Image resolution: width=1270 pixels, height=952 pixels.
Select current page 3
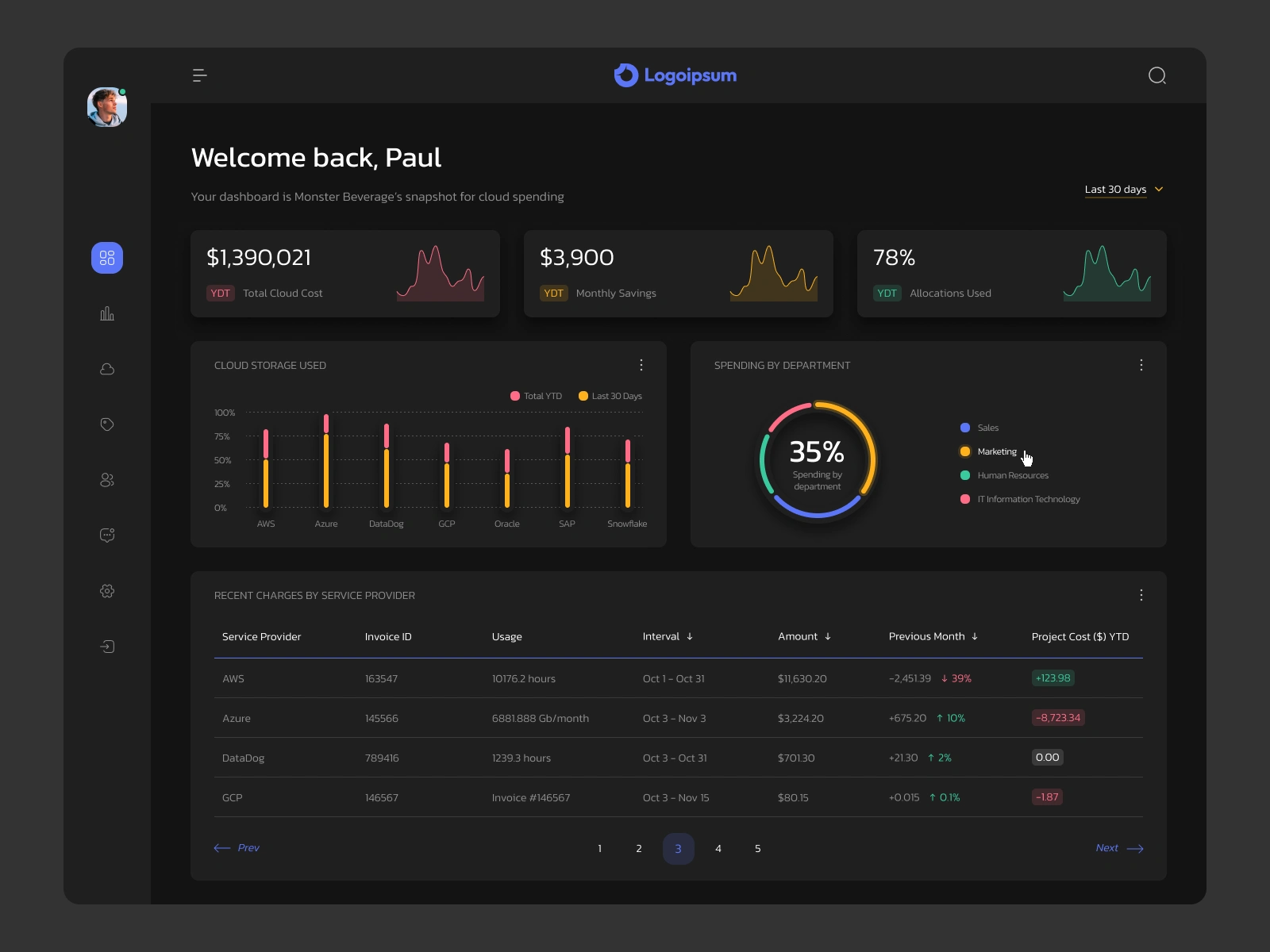(x=679, y=849)
